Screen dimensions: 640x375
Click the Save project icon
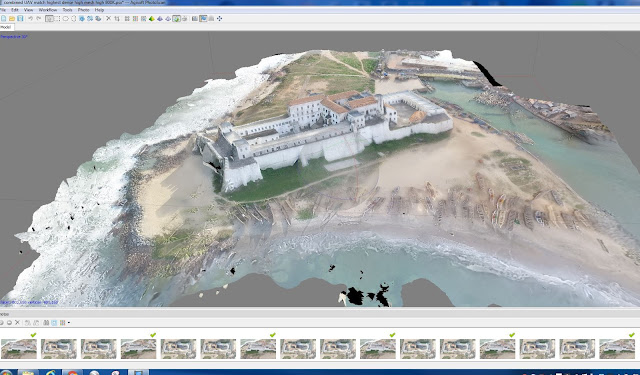tap(20, 19)
